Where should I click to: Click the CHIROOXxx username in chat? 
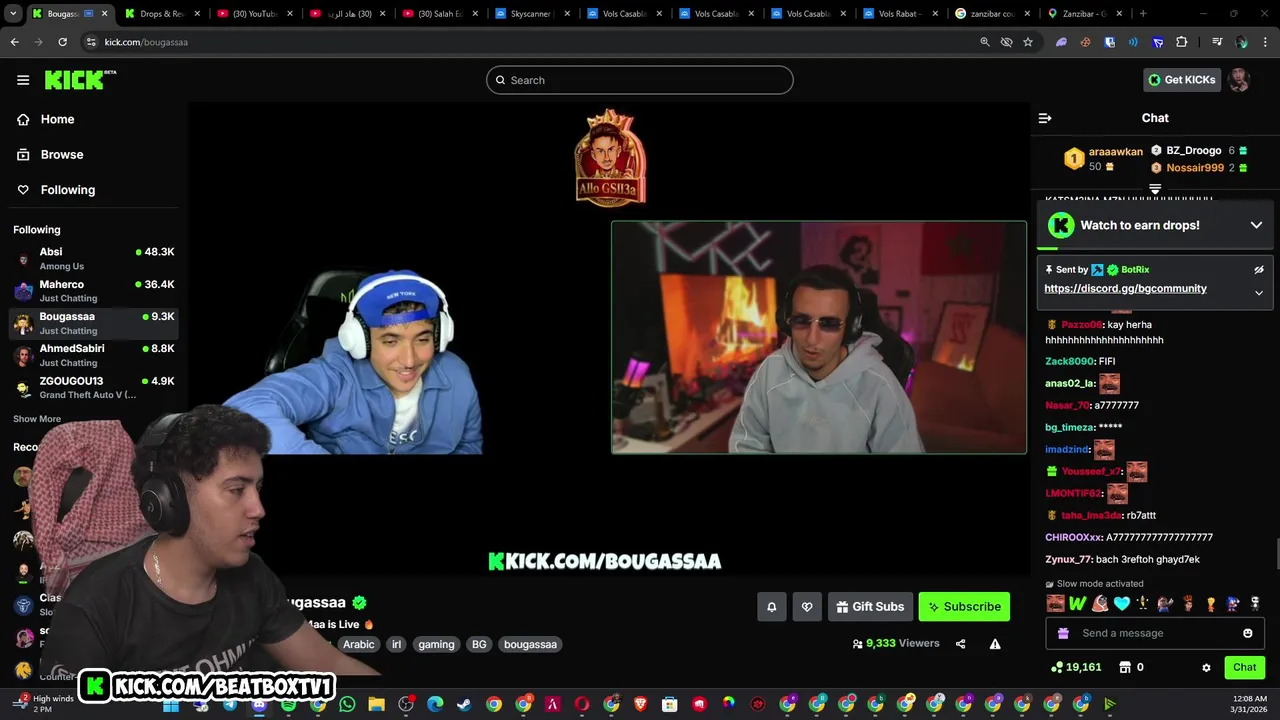click(x=1073, y=537)
